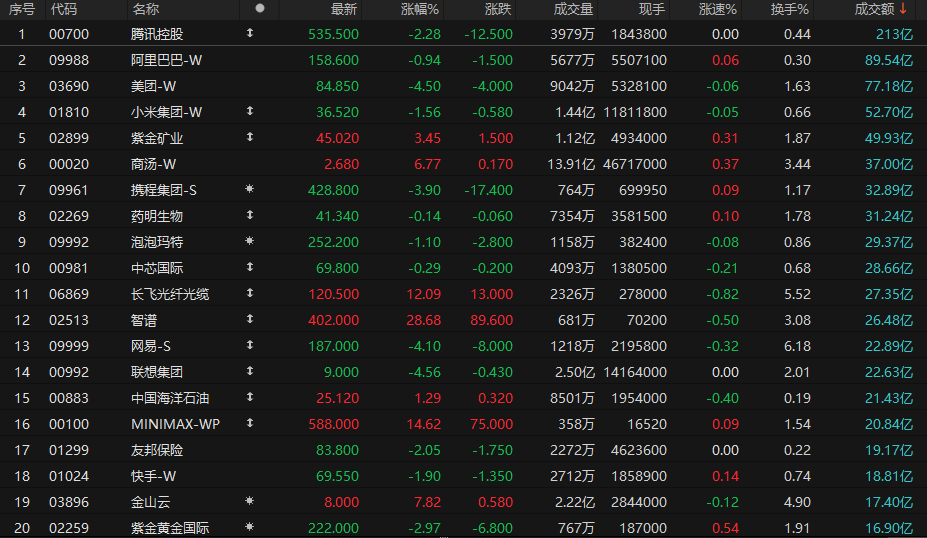This screenshot has width=927, height=538.
Task: Sort by the 代码 column header
Action: pyautogui.click(x=63, y=9)
